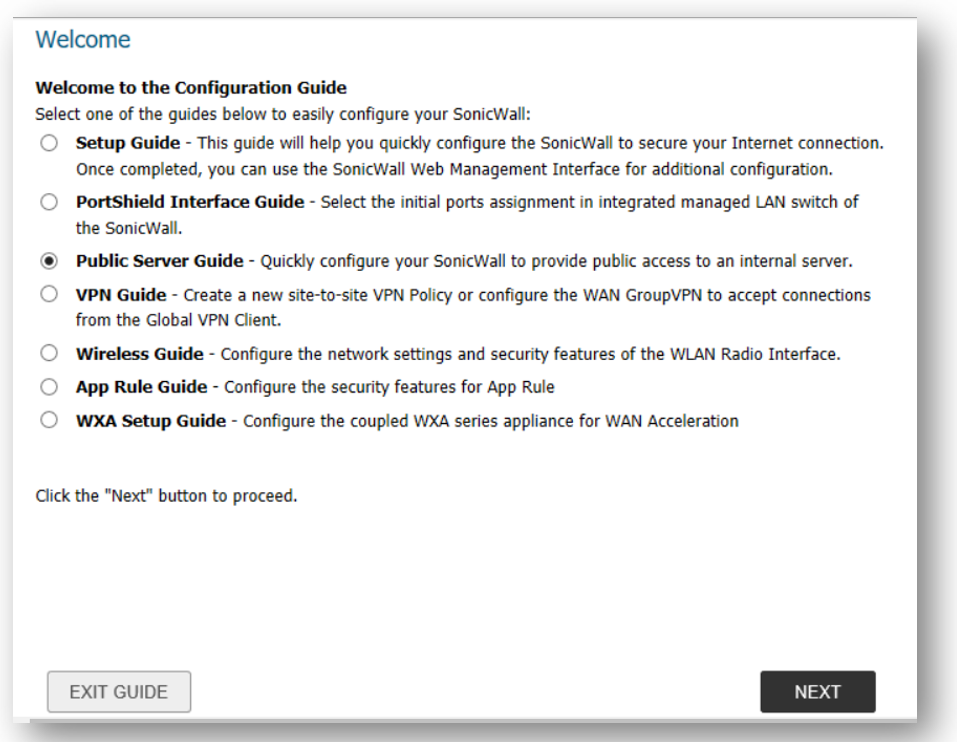Click the "Public Server Guide" bold label

coord(159,261)
